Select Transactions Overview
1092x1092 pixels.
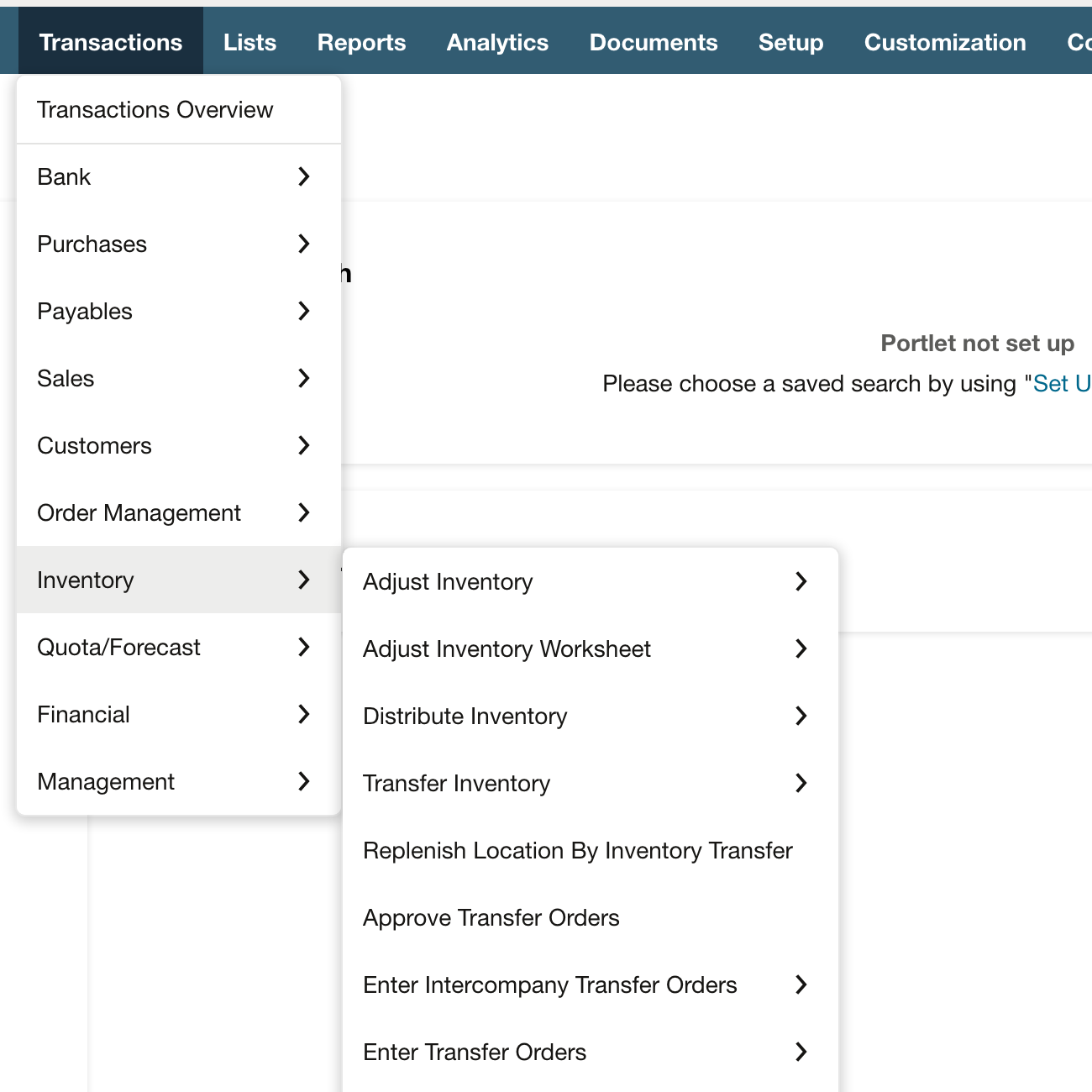(x=179, y=110)
